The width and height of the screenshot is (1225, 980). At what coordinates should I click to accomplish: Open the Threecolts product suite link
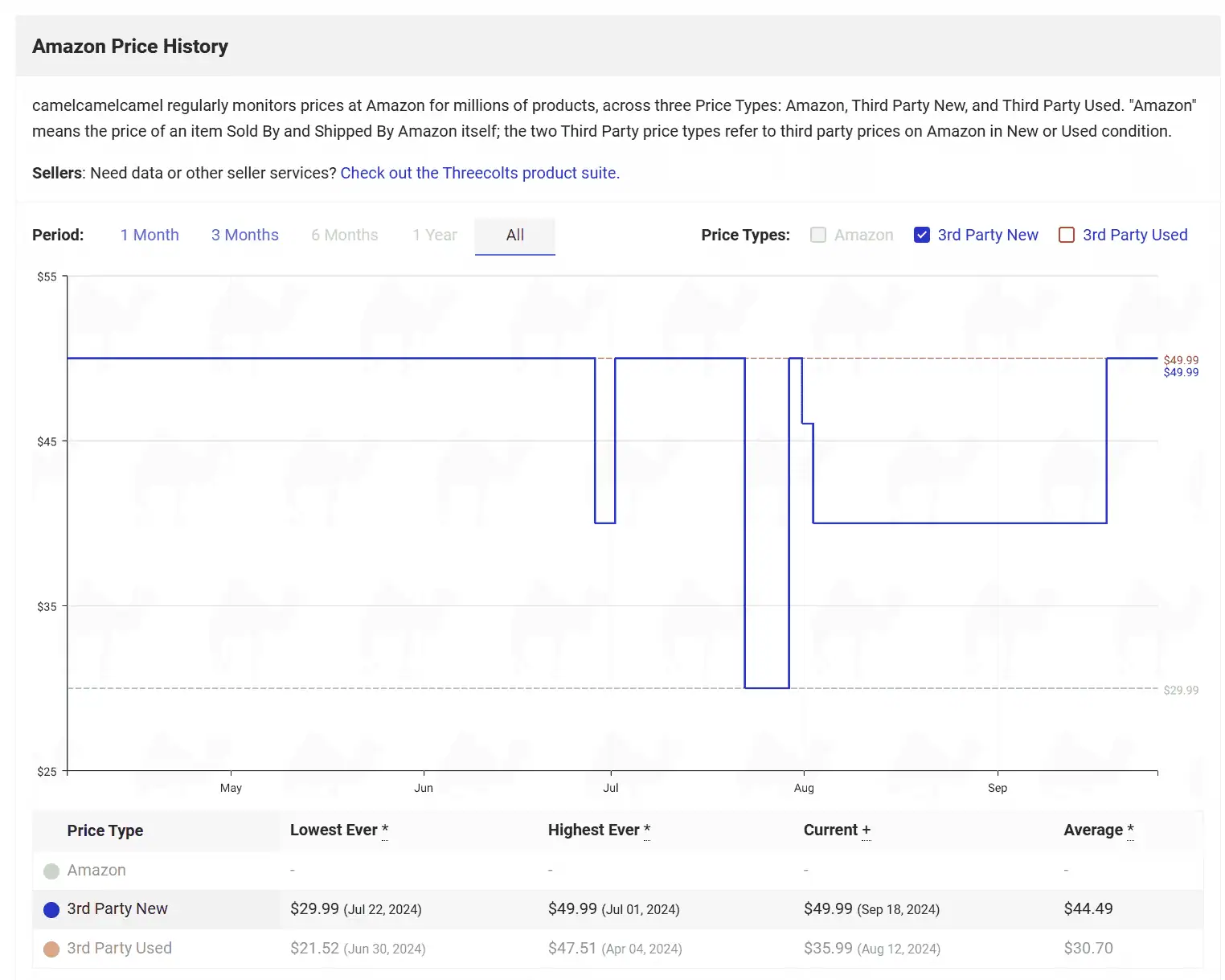point(480,173)
